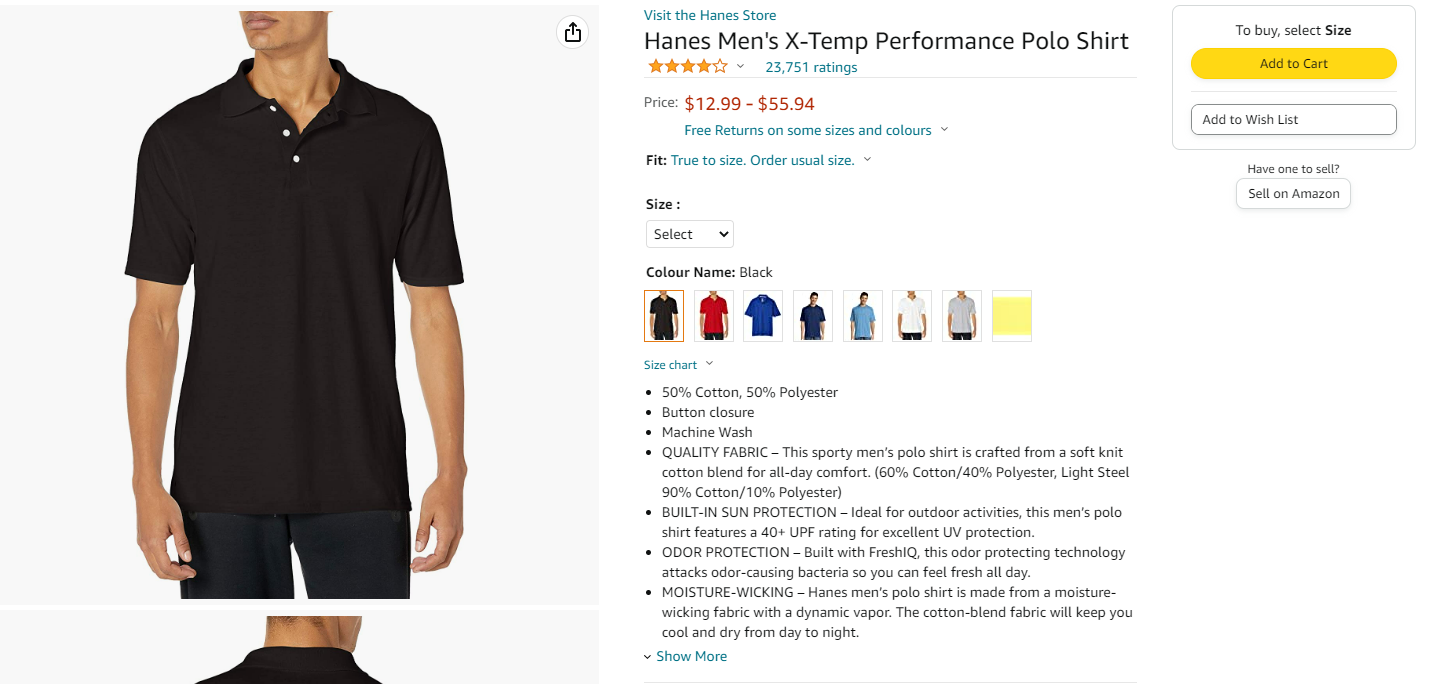This screenshot has height=684, width=1455.
Task: Add the shirt to Wish List
Action: point(1293,119)
